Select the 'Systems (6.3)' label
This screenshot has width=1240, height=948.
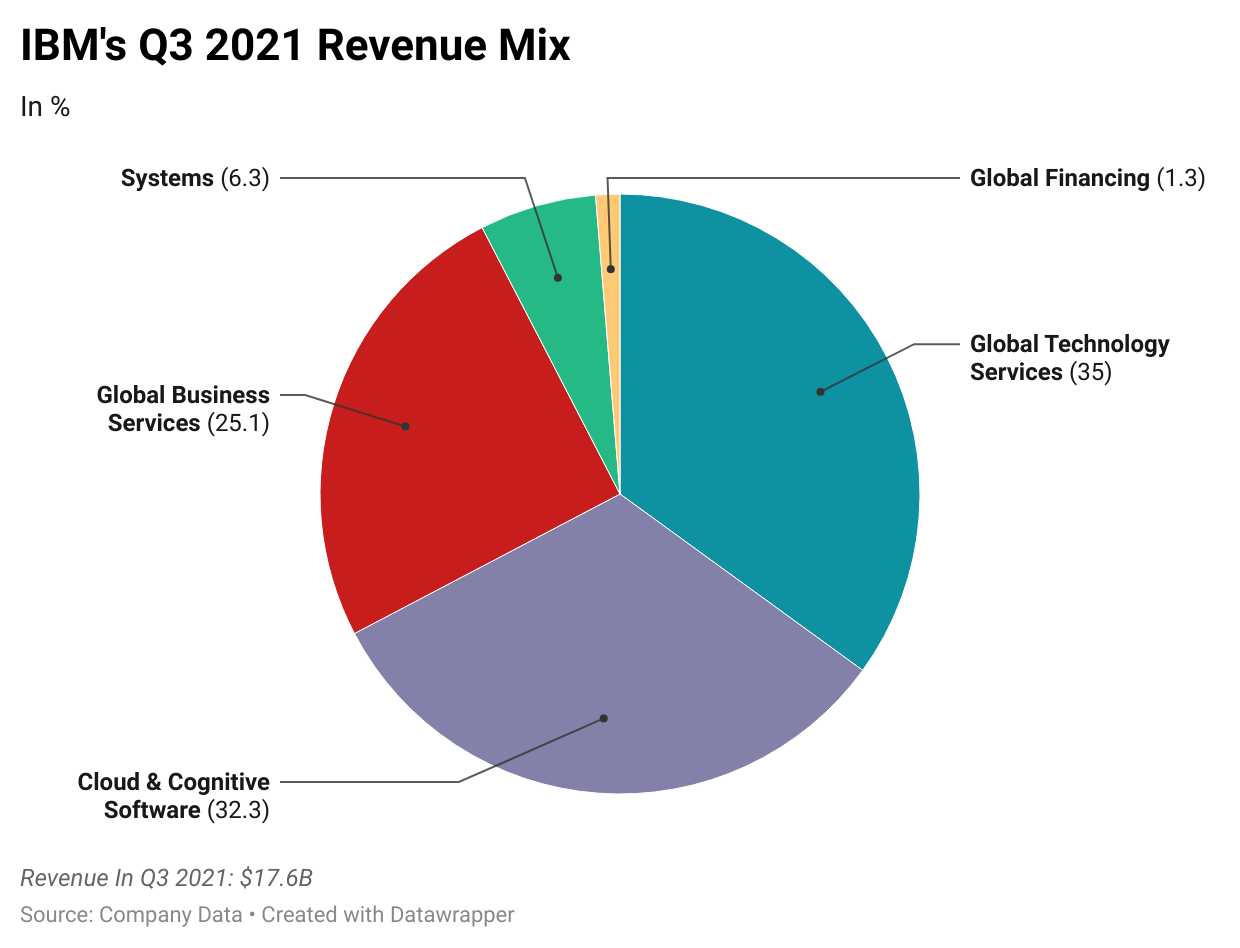coord(195,179)
